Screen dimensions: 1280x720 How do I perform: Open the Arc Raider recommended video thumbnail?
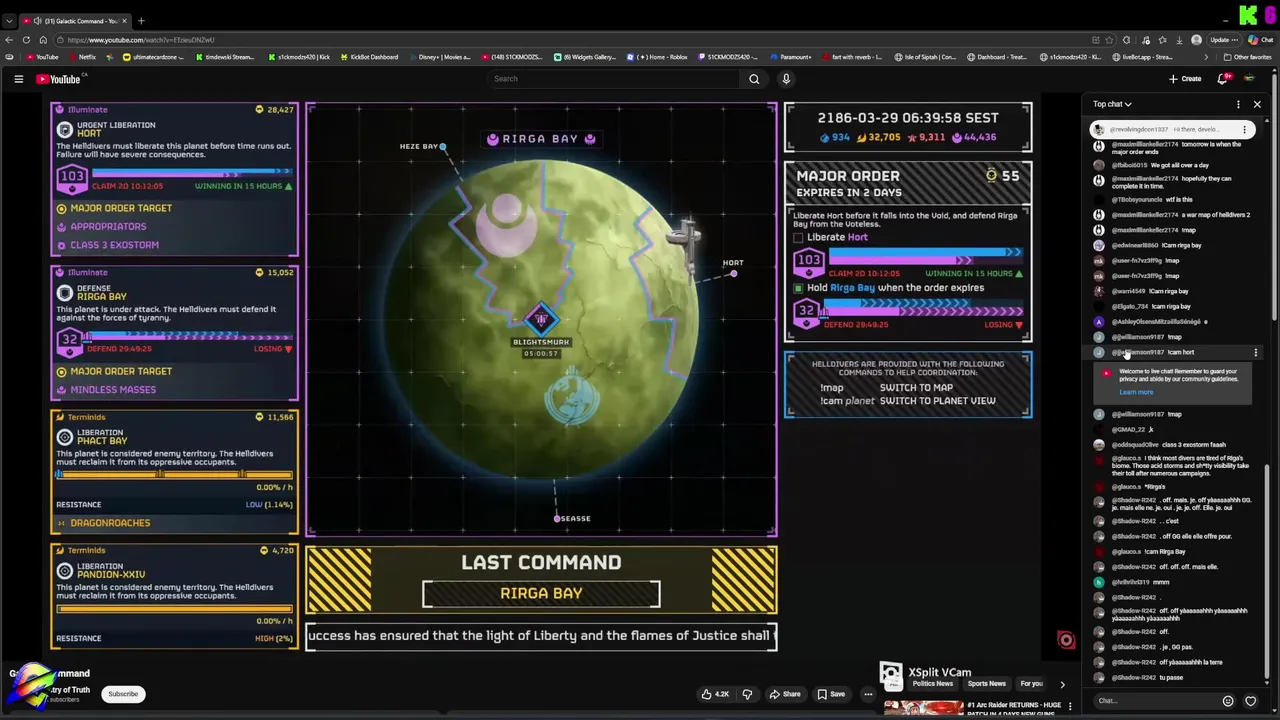[923, 708]
